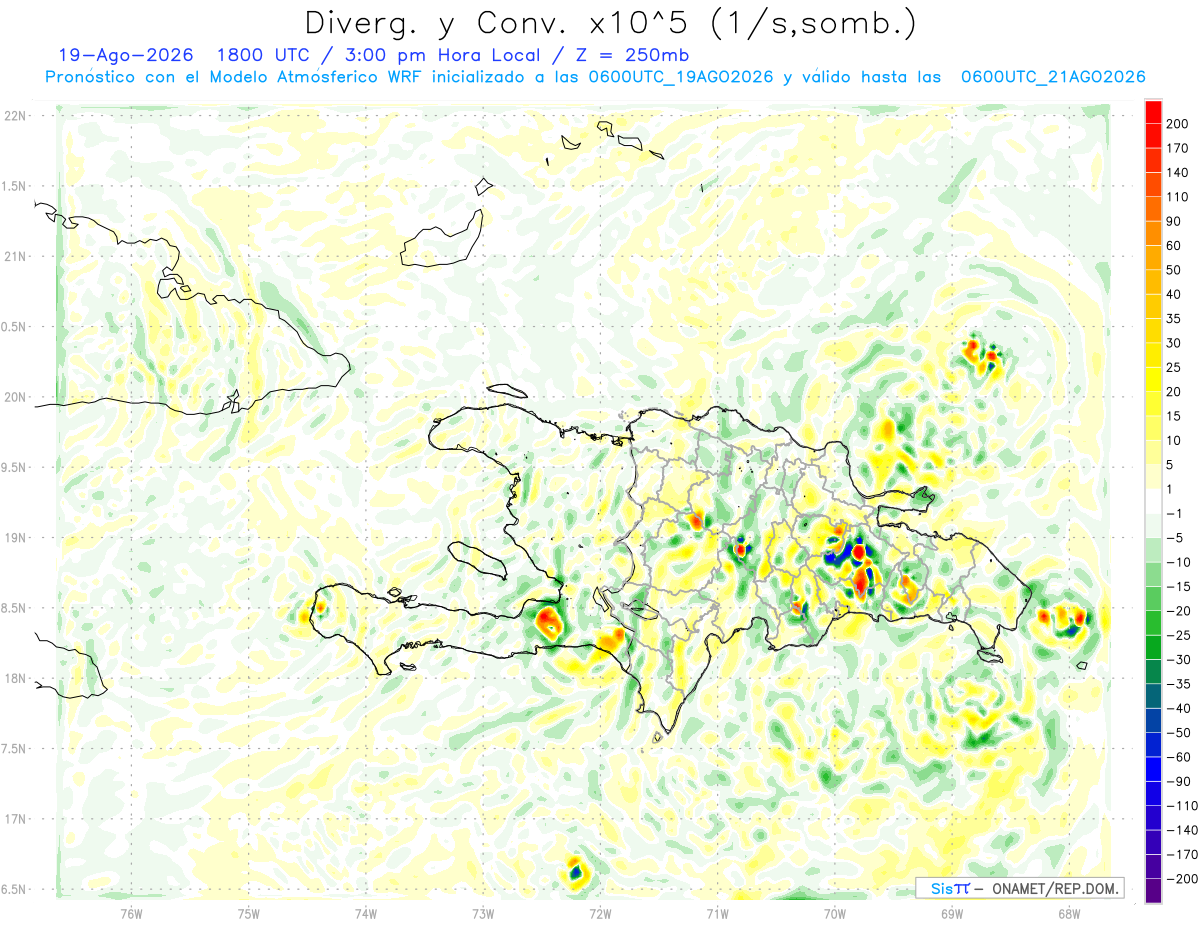Click the "68W" longitude label
1200x927 pixels.
tap(1068, 912)
